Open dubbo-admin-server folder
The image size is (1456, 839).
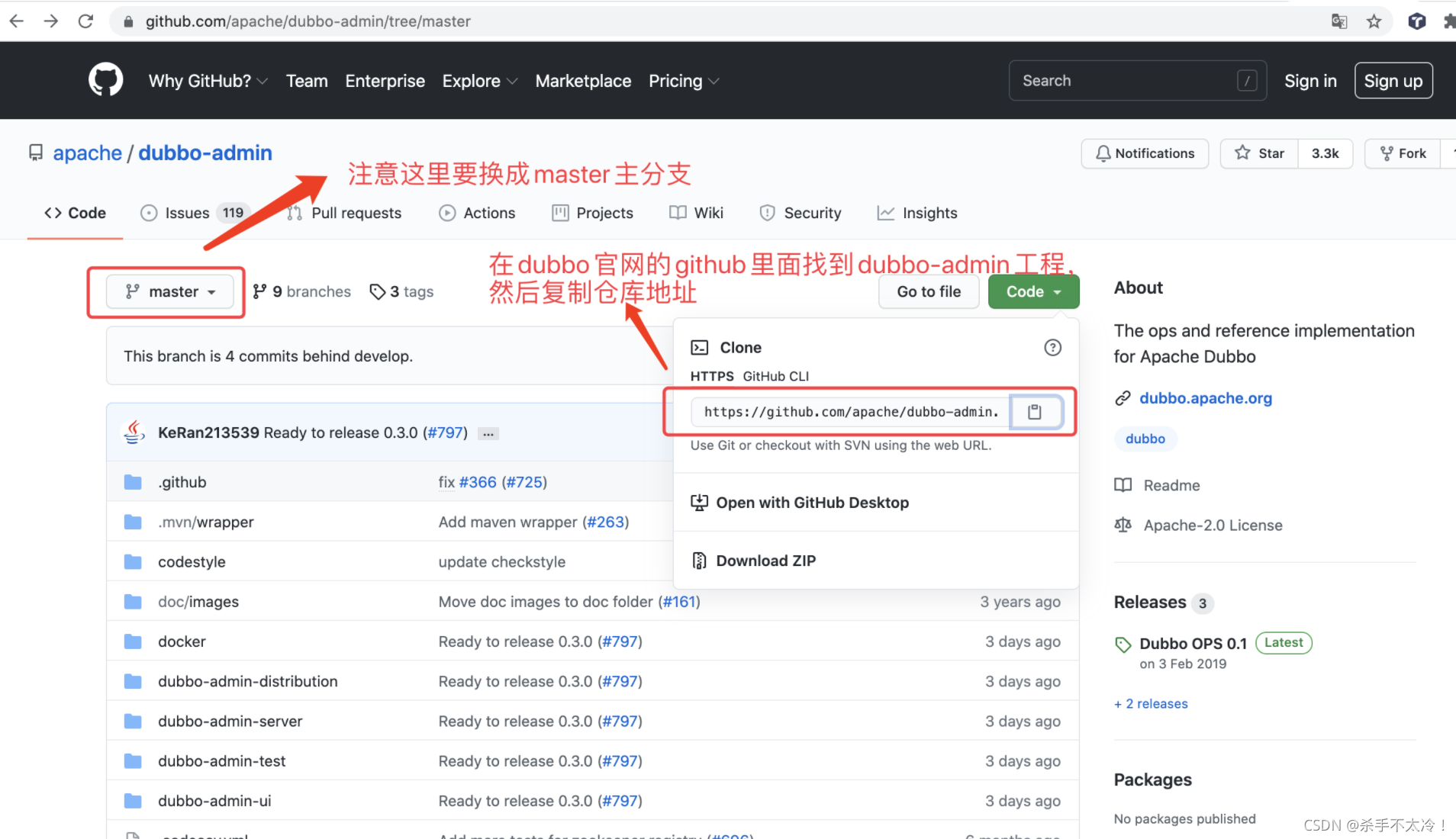coord(230,721)
